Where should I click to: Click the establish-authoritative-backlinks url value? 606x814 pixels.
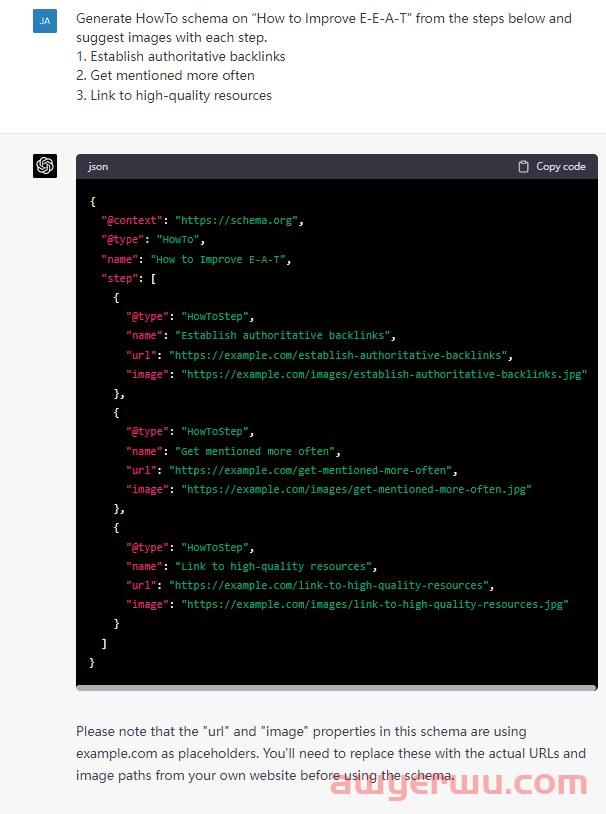338,355
